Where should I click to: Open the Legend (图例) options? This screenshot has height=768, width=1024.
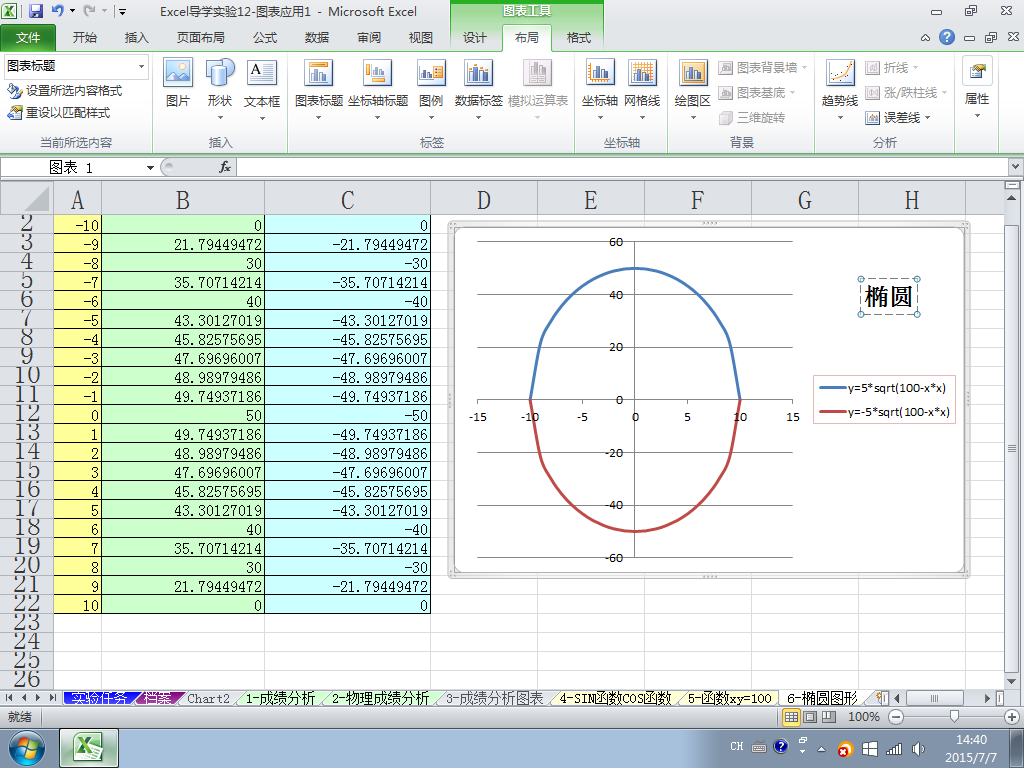431,82
